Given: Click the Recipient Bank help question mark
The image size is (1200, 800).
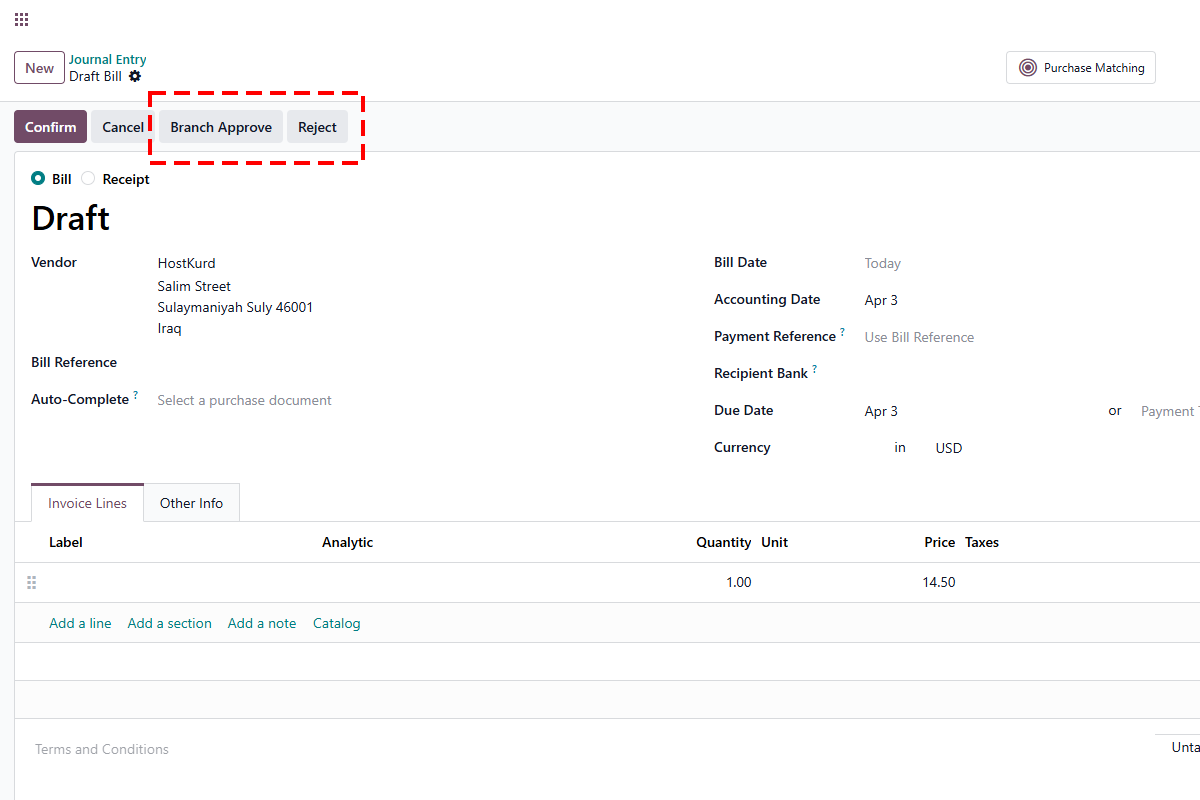Looking at the screenshot, I should [814, 369].
